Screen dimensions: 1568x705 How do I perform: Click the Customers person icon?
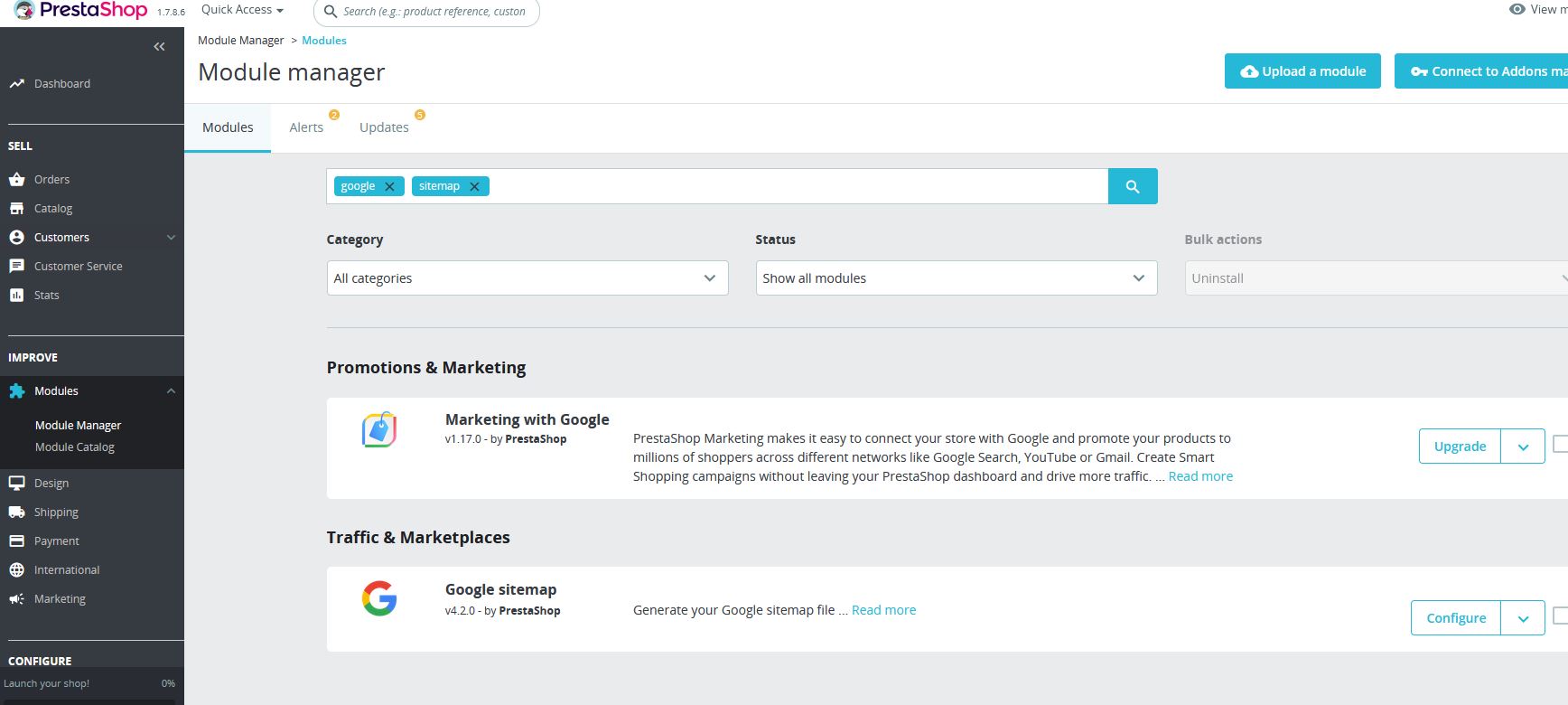click(x=16, y=237)
